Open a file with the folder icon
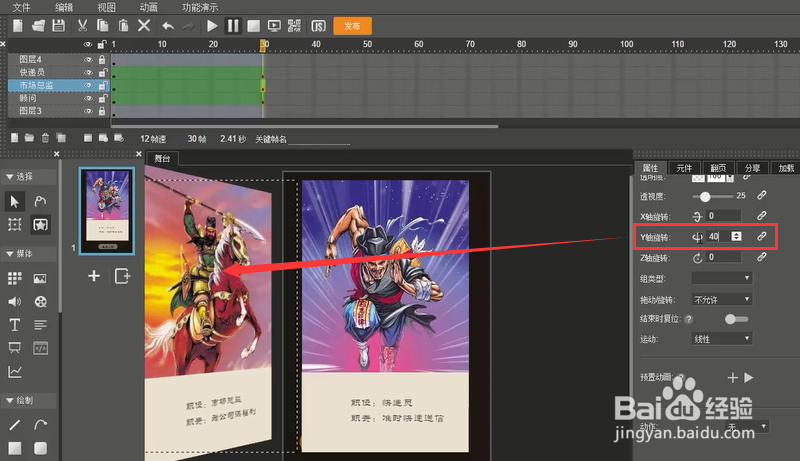This screenshot has width=800, height=461. pyautogui.click(x=38, y=25)
